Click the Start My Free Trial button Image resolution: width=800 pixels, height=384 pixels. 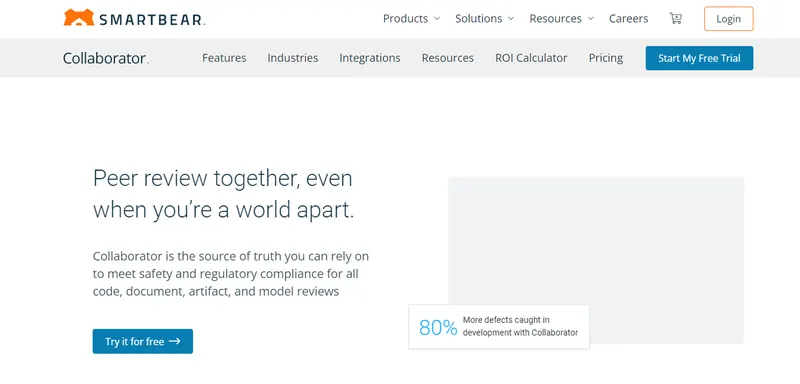coord(699,58)
